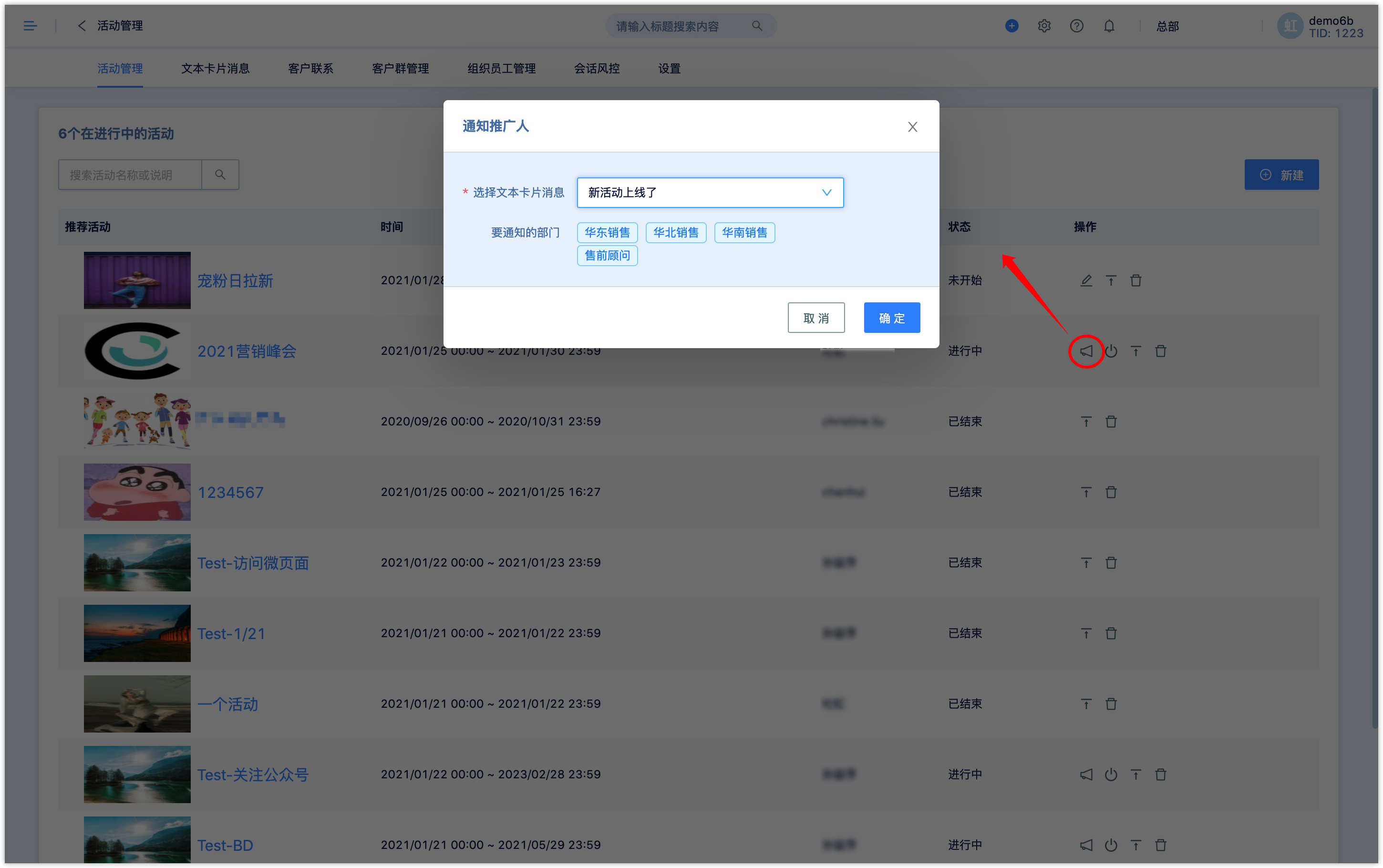Select the 华东销售 department tag

coord(607,233)
